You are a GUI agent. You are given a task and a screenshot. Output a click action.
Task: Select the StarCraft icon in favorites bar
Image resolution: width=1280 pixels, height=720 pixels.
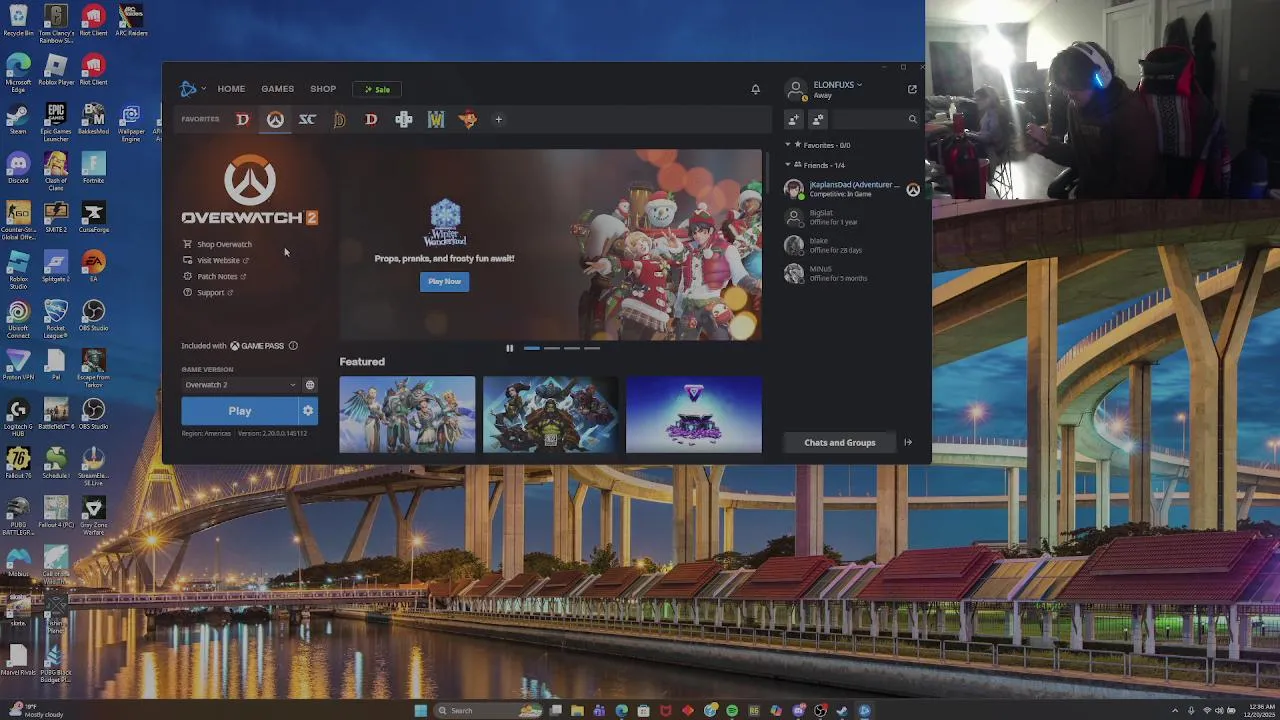[x=307, y=120]
